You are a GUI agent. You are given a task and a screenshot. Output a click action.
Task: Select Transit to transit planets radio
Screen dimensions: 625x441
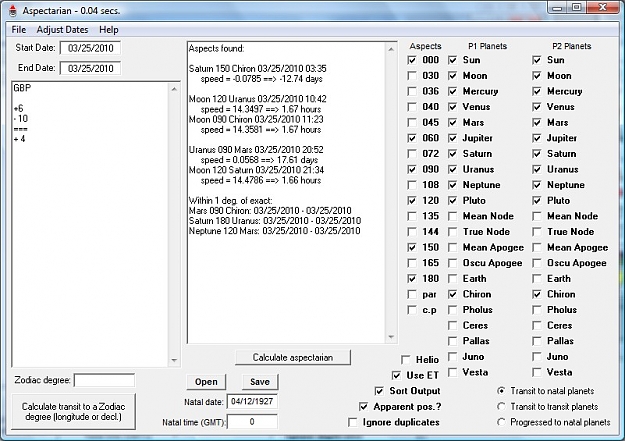pyautogui.click(x=501, y=407)
